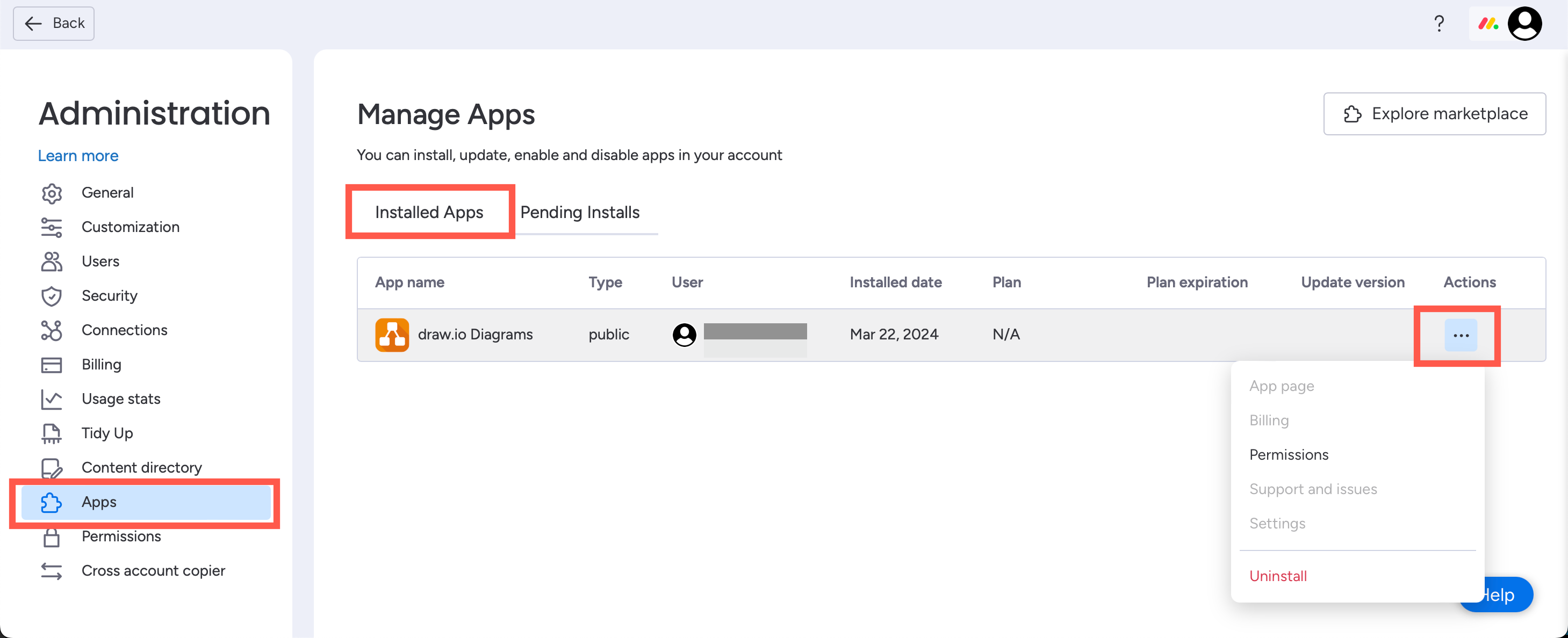Click the profile avatar in the top bar
The height and width of the screenshot is (638, 1568).
[x=1526, y=23]
